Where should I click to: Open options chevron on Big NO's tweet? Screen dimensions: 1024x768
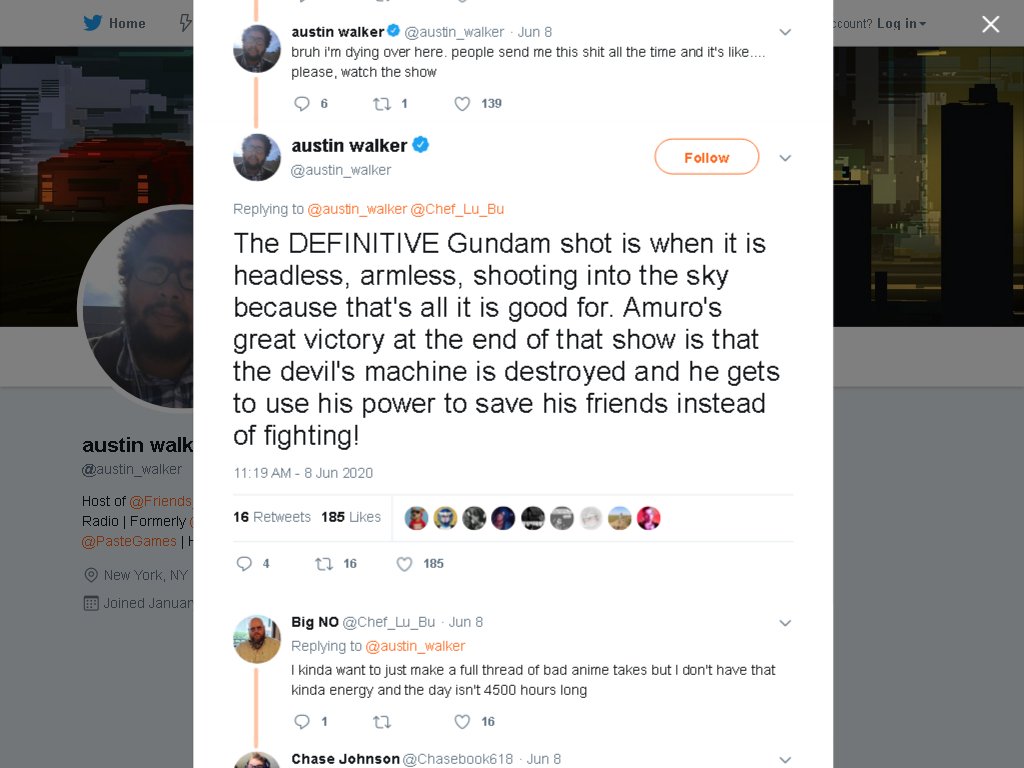point(785,623)
